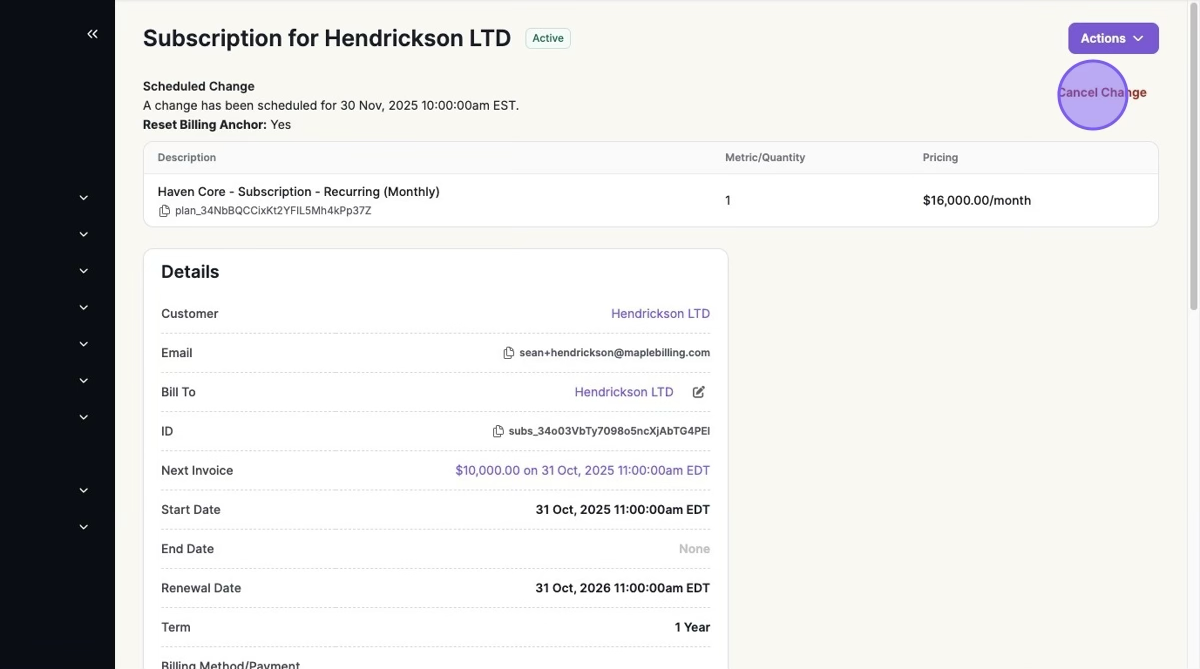Open the Hendrickson LTD Bill To link
1200x669 pixels.
pyautogui.click(x=624, y=392)
